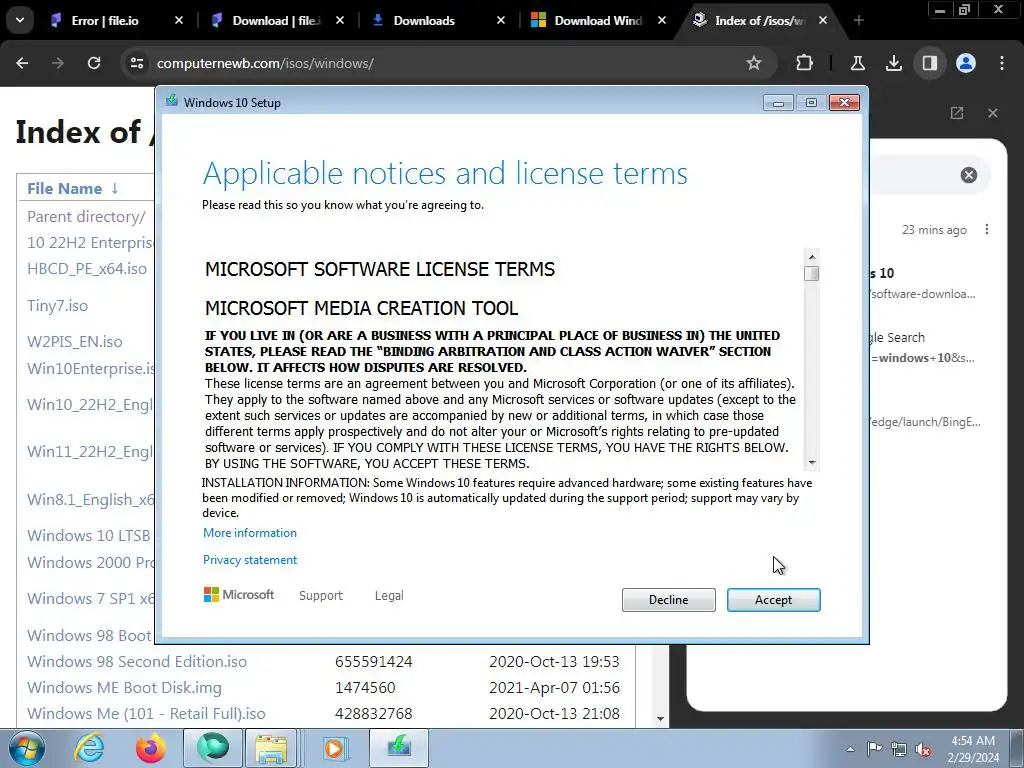Open the Chrome three-dot menu
Image resolution: width=1024 pixels, height=768 pixels.
pos(1002,63)
